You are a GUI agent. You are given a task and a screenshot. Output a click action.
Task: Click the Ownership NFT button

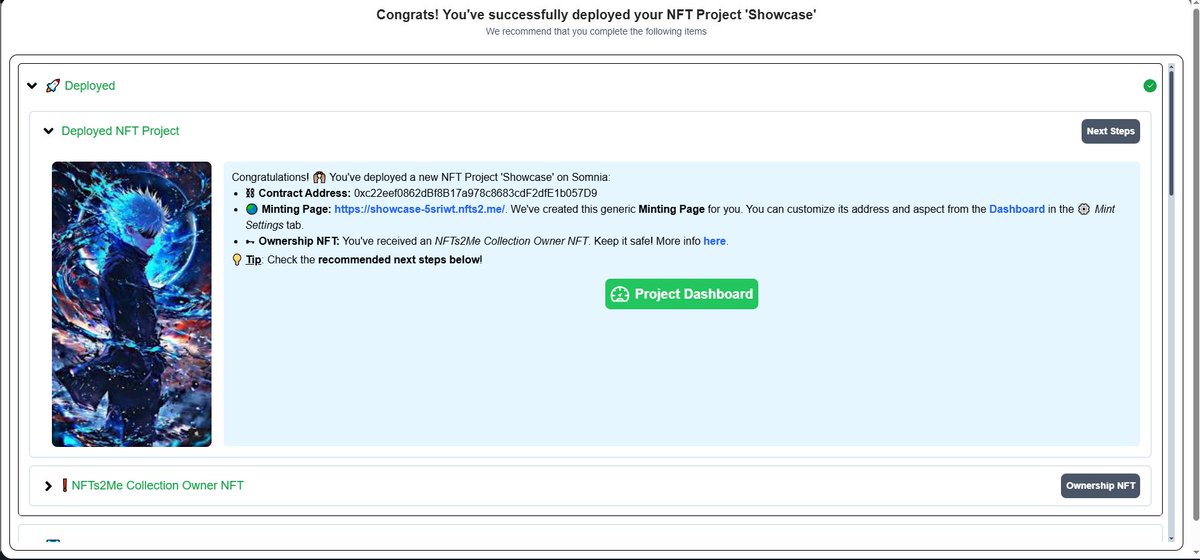[1100, 485]
